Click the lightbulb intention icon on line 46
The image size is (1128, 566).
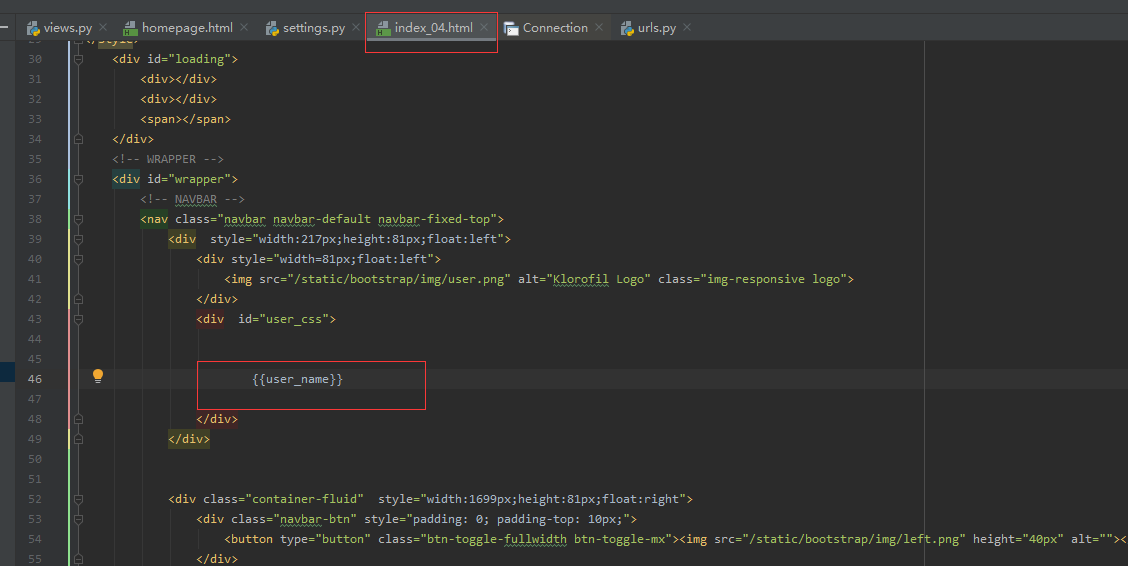(98, 375)
